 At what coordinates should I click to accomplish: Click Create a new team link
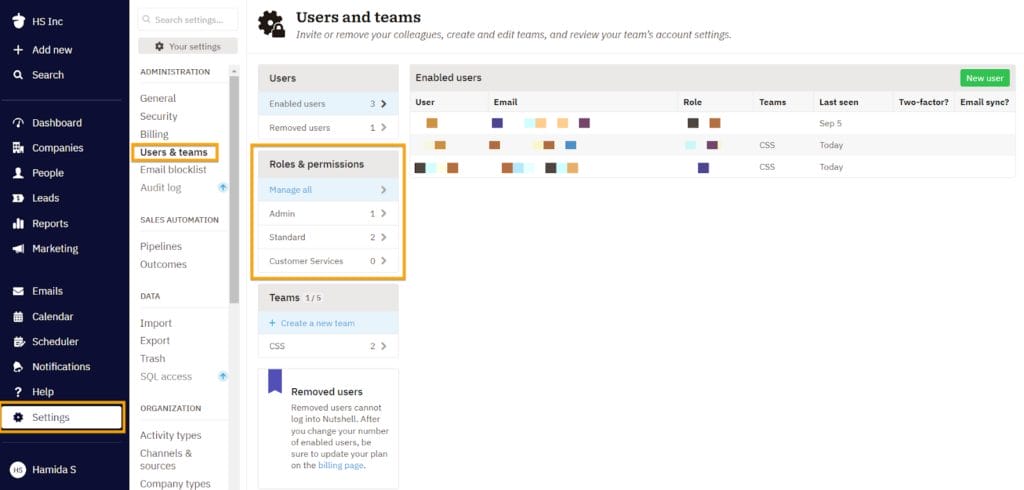[x=317, y=323]
